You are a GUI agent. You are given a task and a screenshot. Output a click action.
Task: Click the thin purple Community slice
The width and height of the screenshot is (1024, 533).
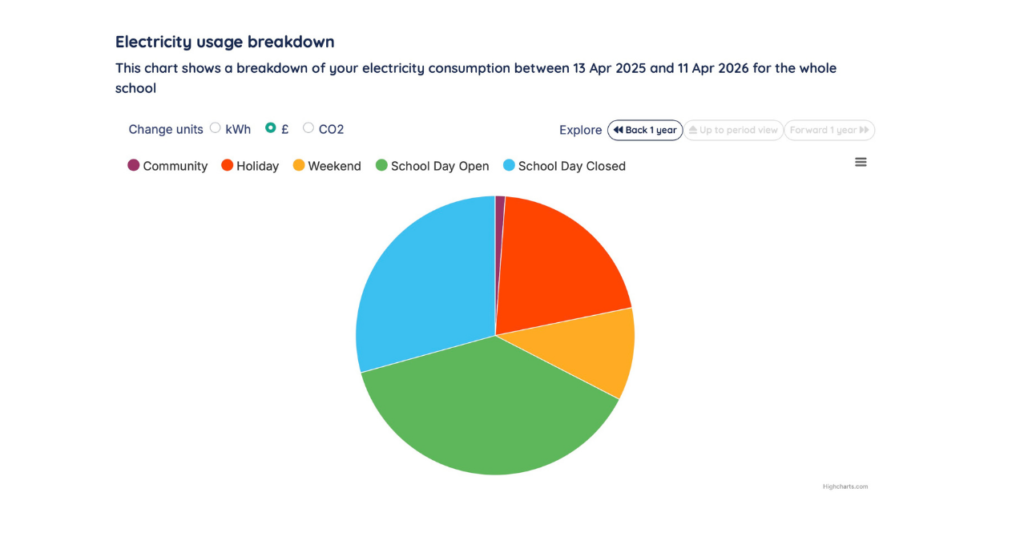pyautogui.click(x=499, y=215)
